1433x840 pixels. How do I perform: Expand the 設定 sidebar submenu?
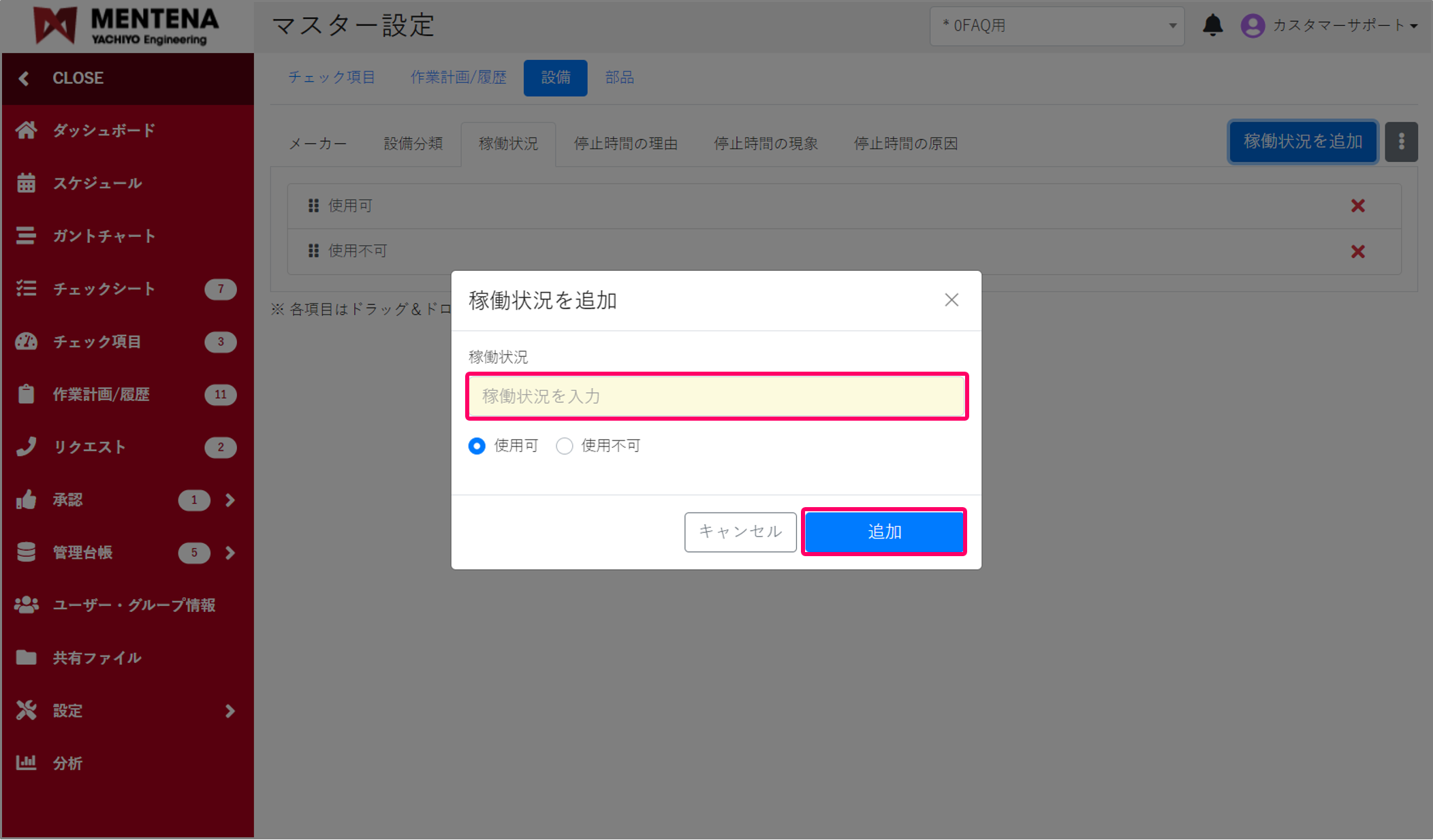[x=67, y=710]
